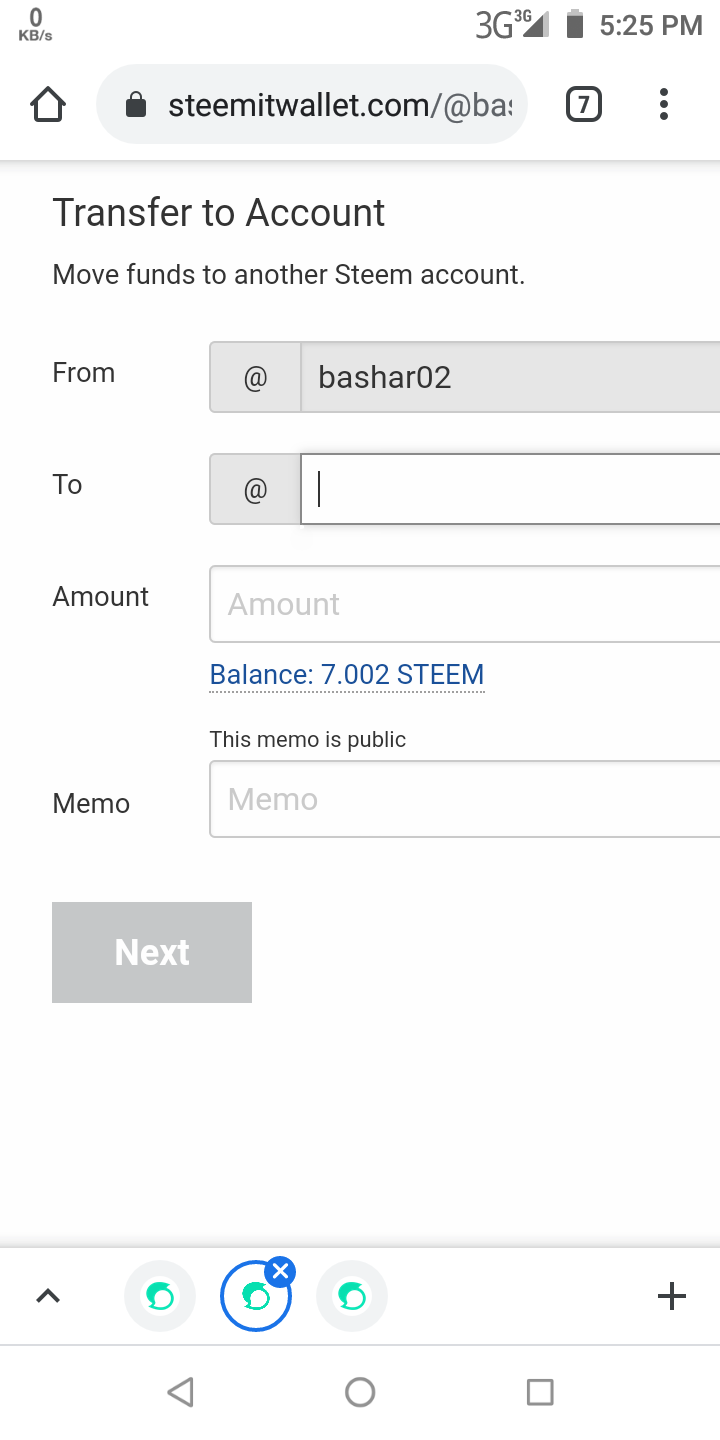The image size is (720, 1440).
Task: Tap the From field showing bashar02
Action: tap(510, 377)
